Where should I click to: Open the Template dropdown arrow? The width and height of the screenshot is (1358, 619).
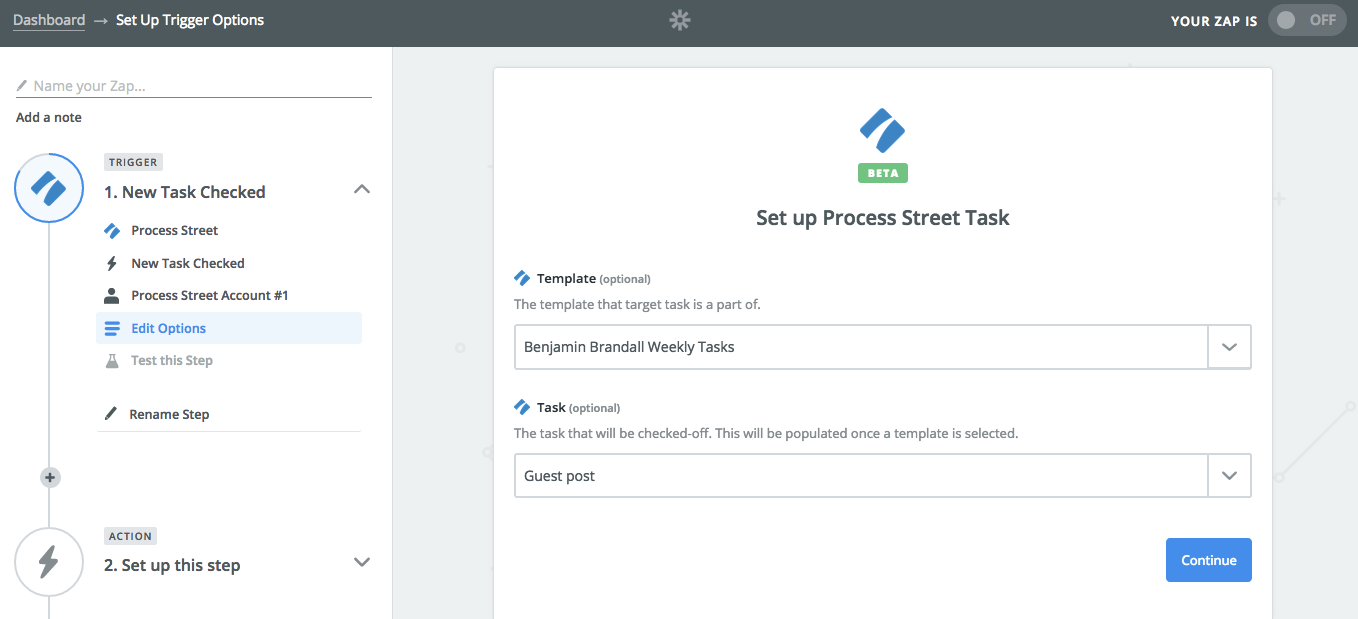(x=1230, y=347)
